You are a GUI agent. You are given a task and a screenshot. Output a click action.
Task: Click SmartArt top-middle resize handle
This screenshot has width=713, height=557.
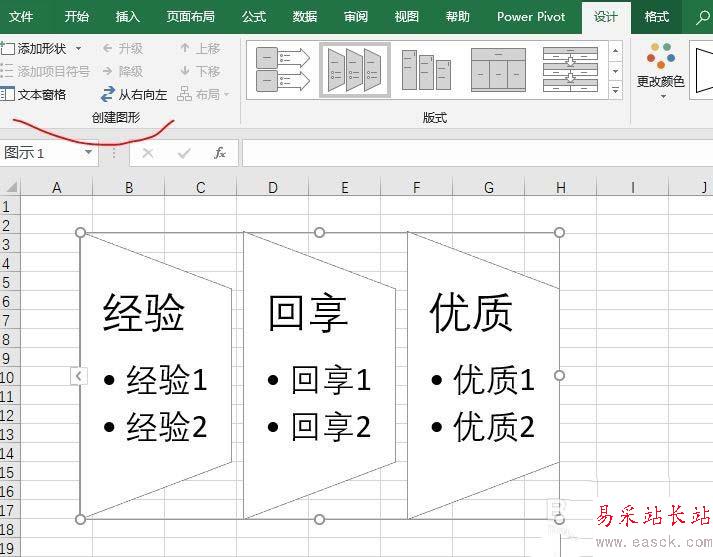[319, 233]
